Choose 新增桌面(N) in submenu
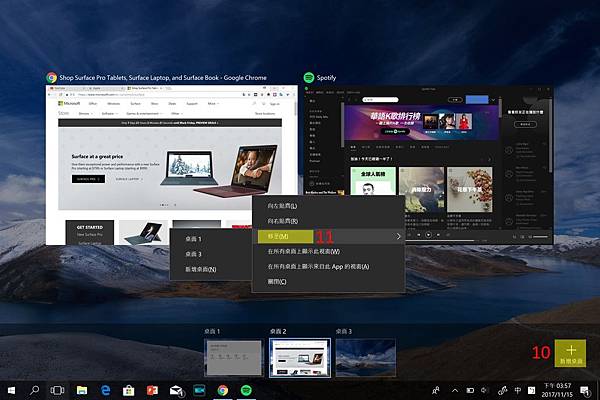 click(210, 269)
